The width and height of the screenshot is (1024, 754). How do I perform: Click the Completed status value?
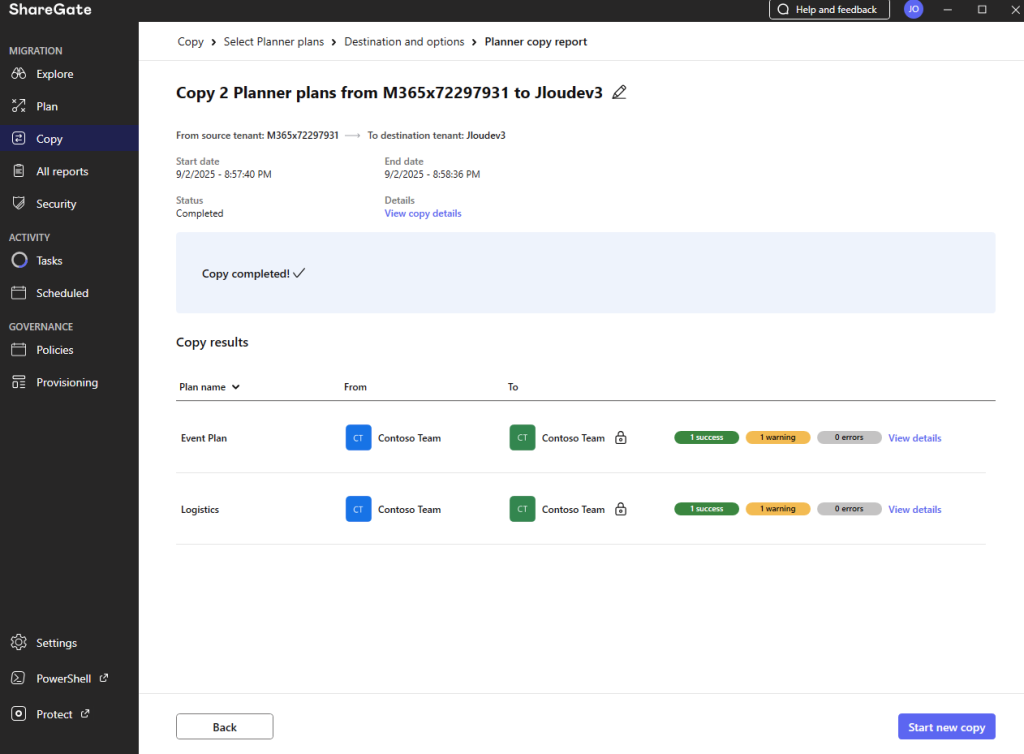point(199,213)
